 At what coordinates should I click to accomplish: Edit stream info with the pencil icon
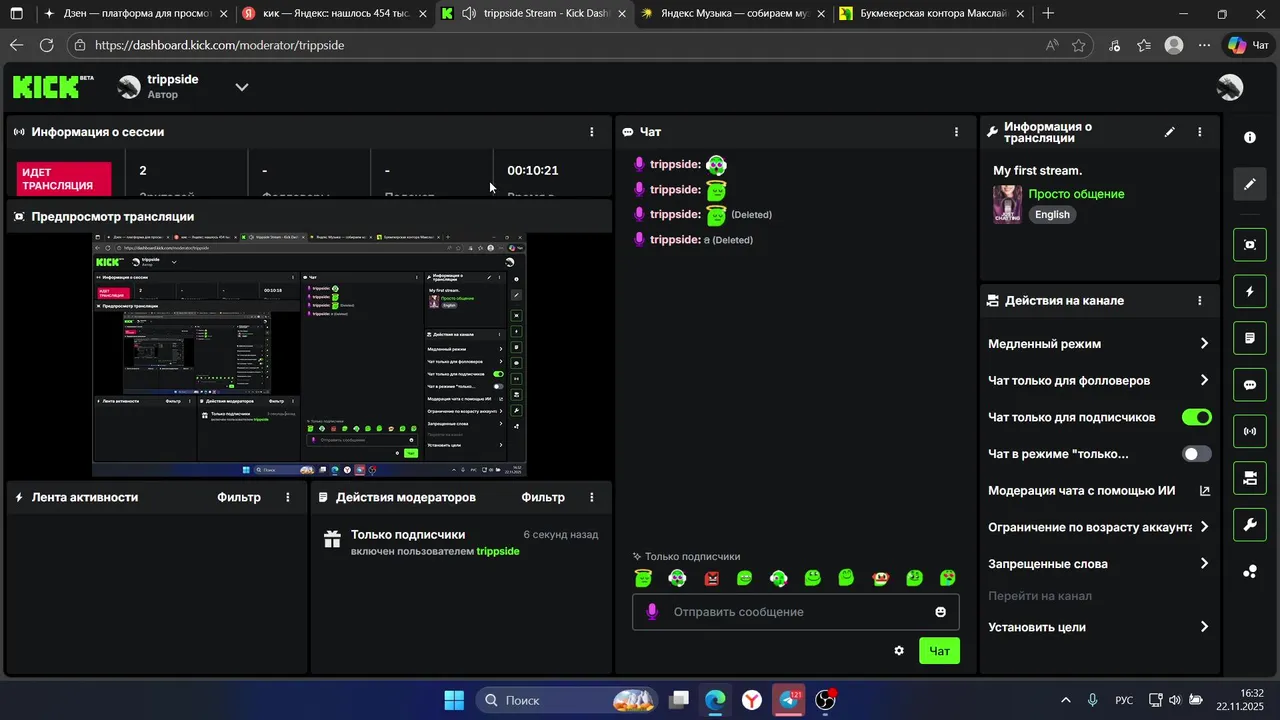pos(1169,132)
